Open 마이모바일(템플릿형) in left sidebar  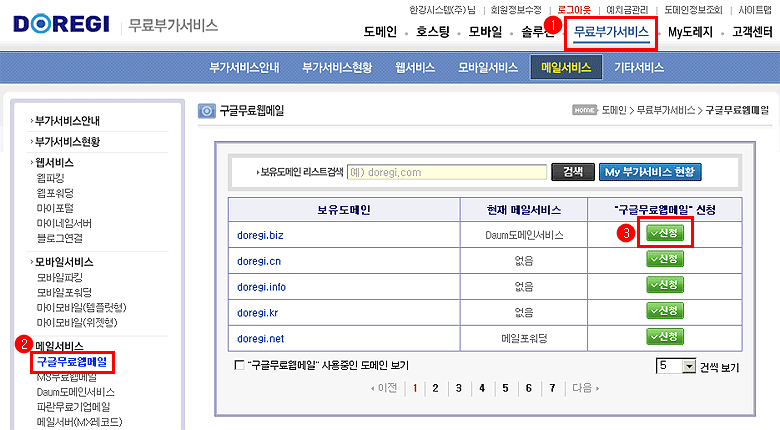[x=82, y=307]
